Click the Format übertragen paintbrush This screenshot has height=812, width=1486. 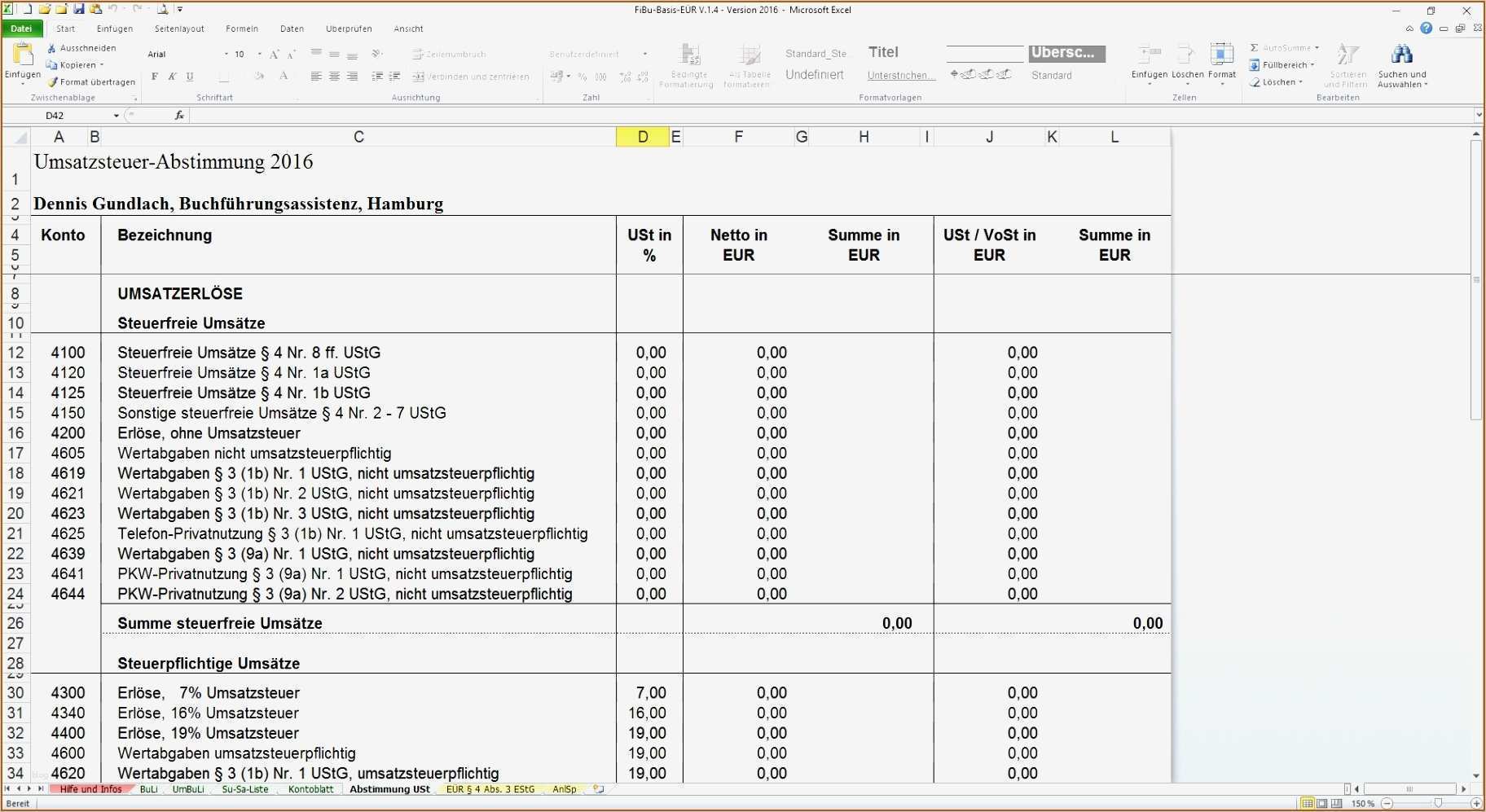[53, 82]
